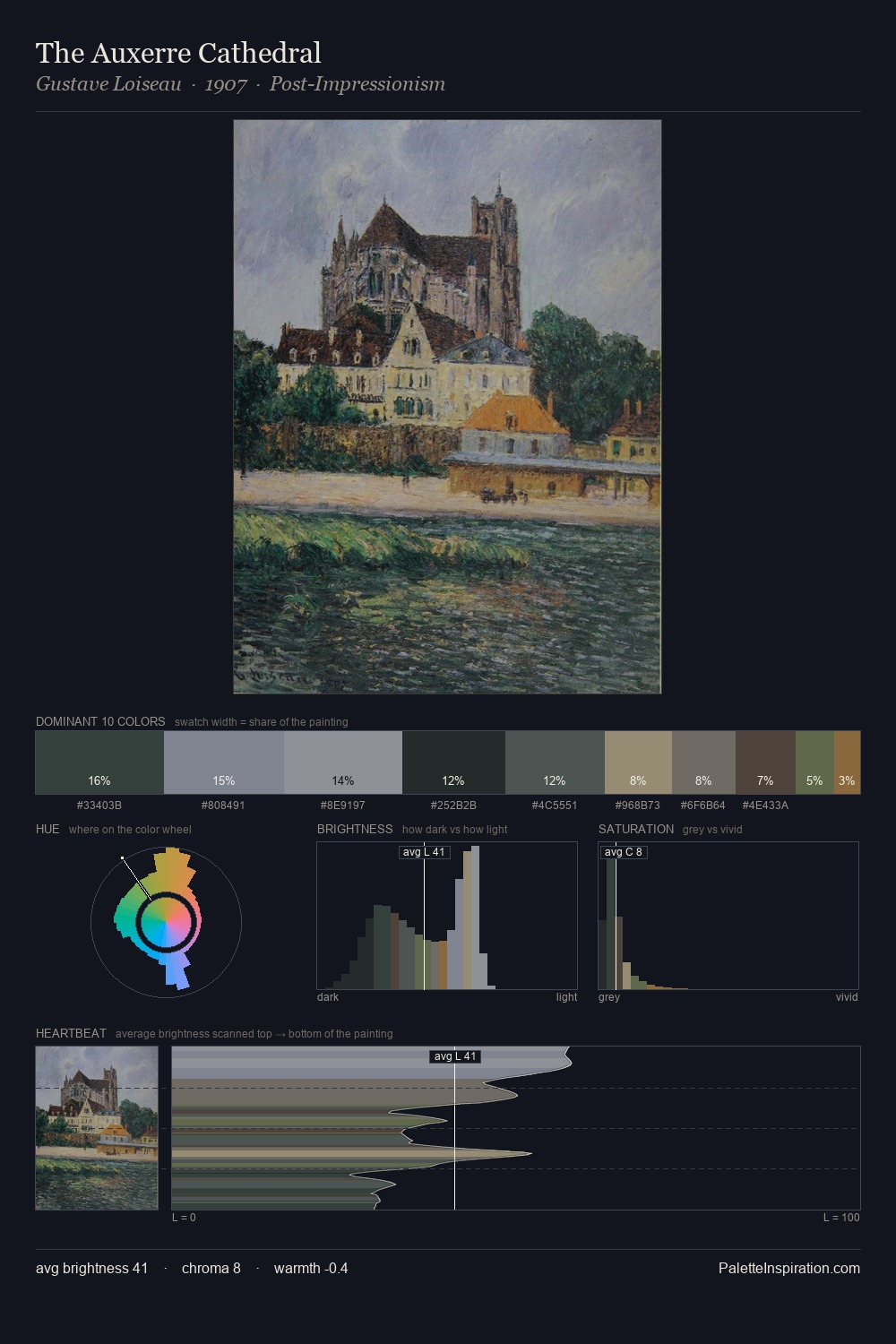Click 'where on the color wheel' caption

pos(130,830)
